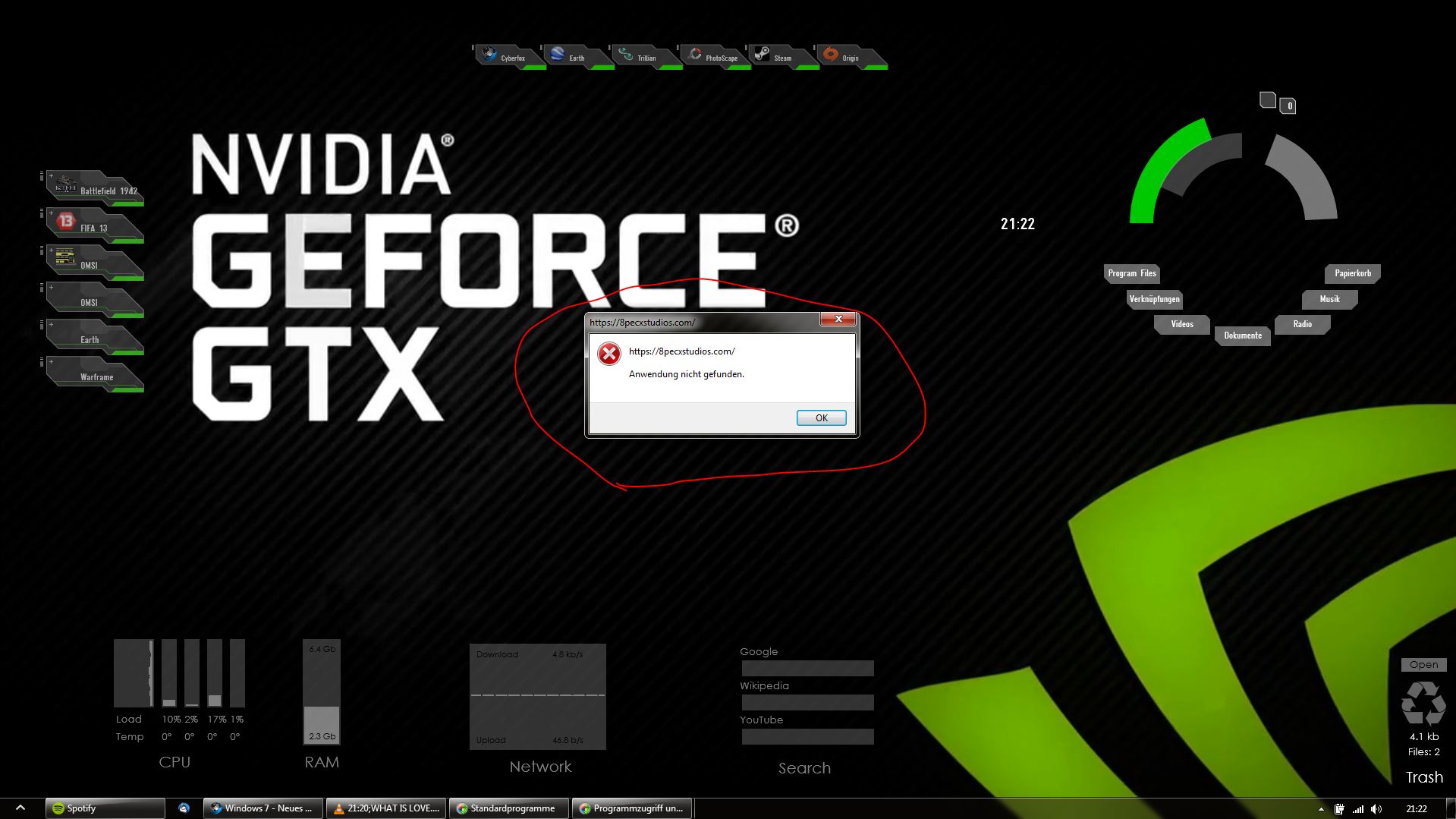
Task: Click the 17% CPU core load bar
Action: point(215,673)
